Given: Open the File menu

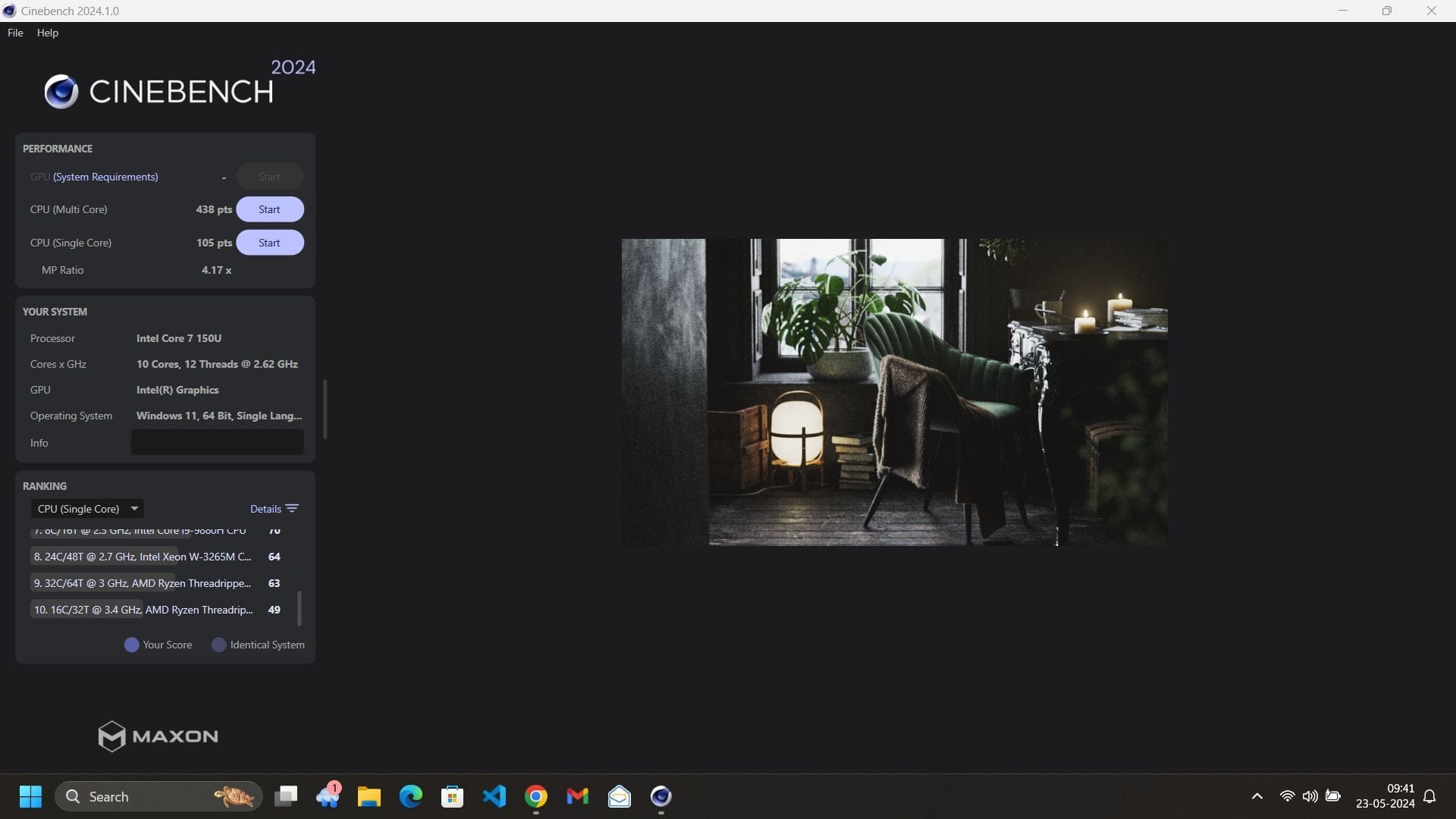Looking at the screenshot, I should coord(15,33).
